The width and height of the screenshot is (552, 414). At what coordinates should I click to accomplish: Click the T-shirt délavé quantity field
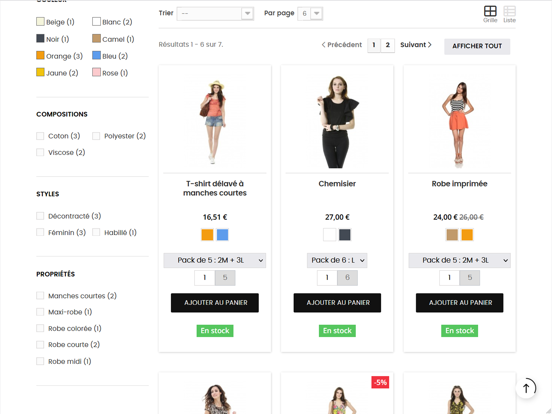click(205, 278)
